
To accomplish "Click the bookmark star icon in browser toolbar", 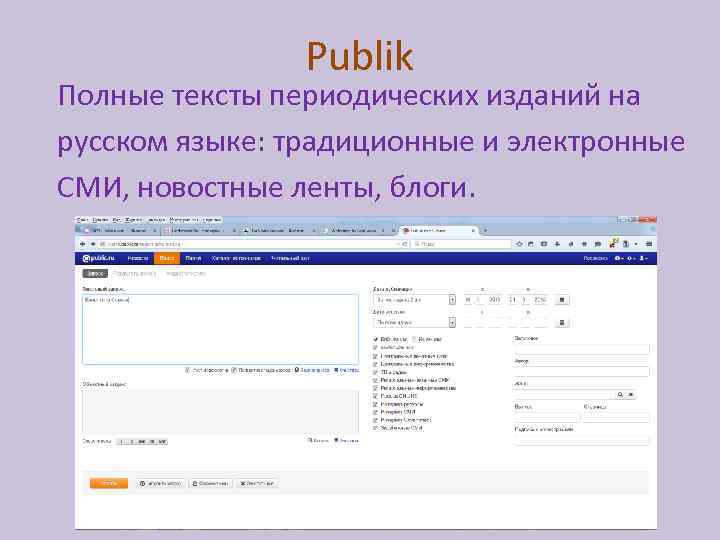I will [519, 244].
